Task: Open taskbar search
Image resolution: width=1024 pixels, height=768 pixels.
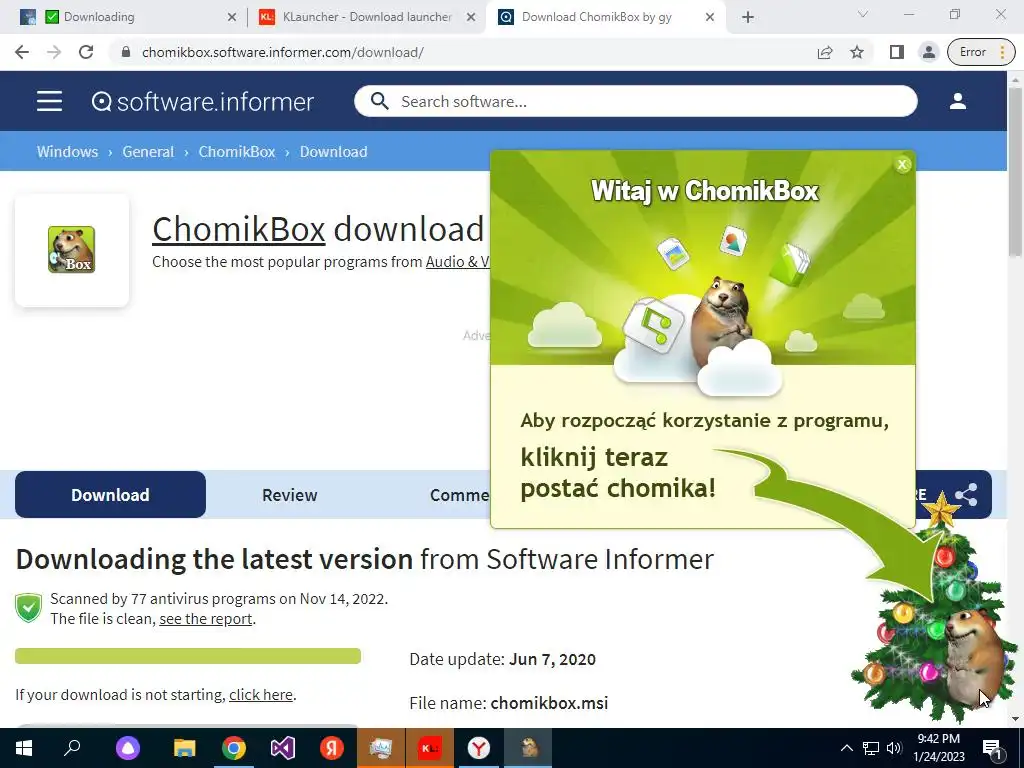Action: click(72, 748)
